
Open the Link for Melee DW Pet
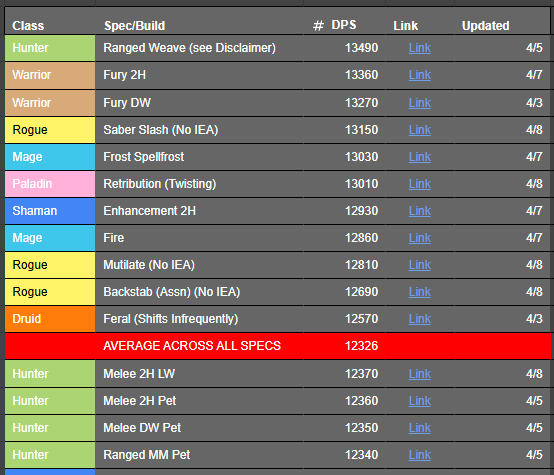(x=419, y=428)
